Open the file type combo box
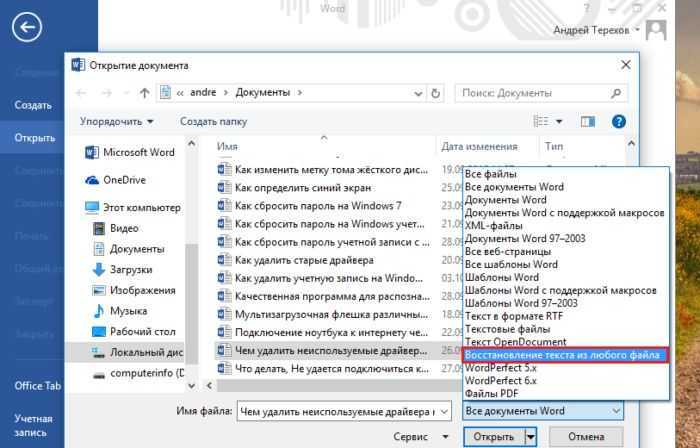The width and height of the screenshot is (700, 448). click(543, 411)
